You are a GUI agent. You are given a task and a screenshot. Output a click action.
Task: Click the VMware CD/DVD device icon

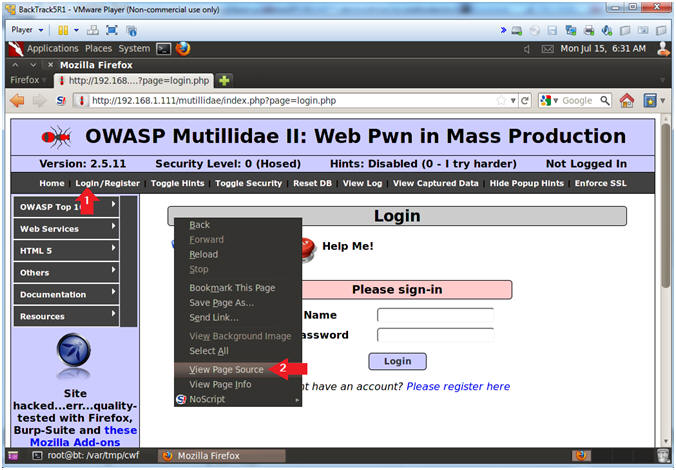(x=535, y=31)
